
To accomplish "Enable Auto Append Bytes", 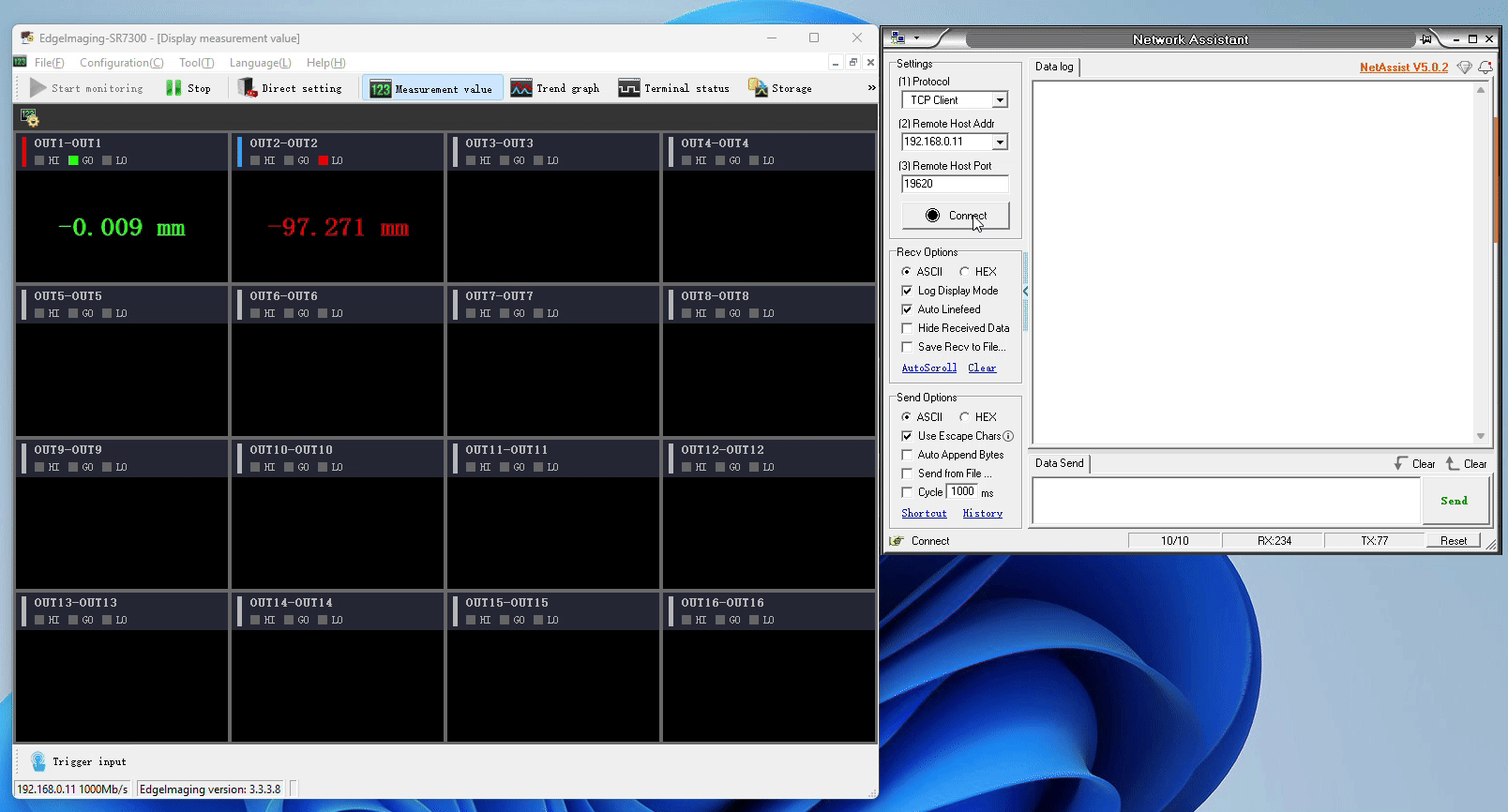I will (x=907, y=455).
